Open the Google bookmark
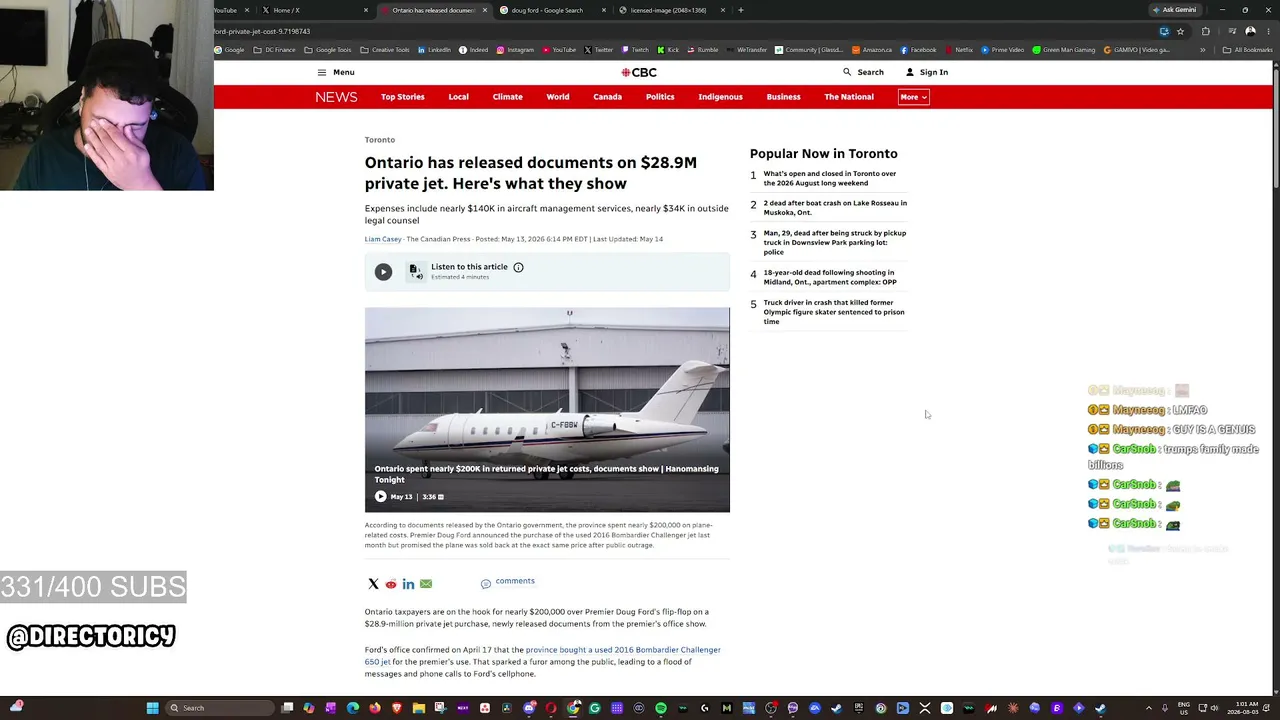The height and width of the screenshot is (720, 1280). (229, 50)
